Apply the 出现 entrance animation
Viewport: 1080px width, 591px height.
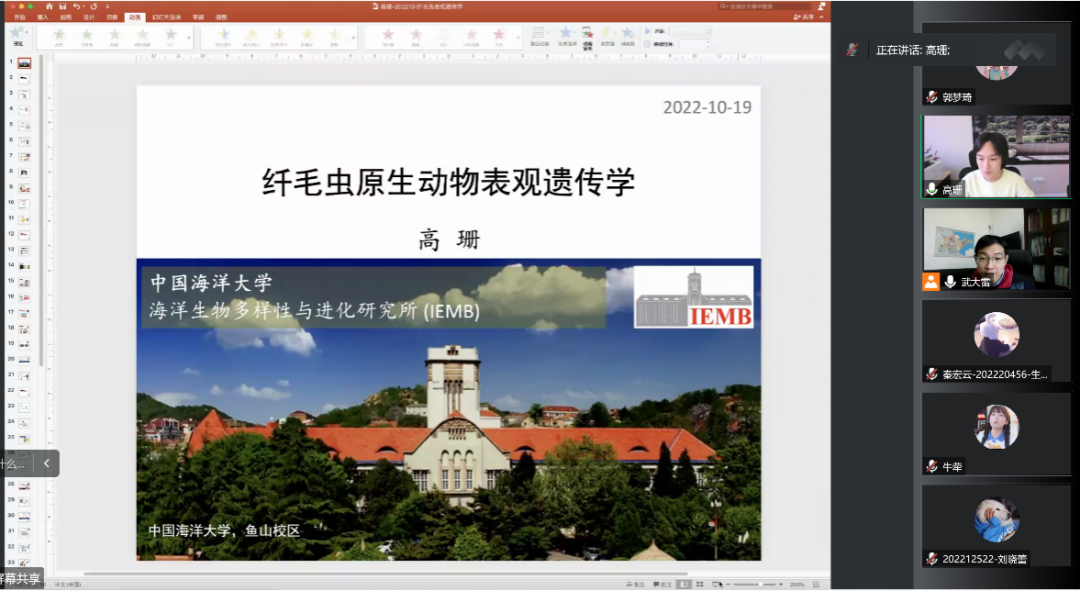pyautogui.click(x=59, y=37)
